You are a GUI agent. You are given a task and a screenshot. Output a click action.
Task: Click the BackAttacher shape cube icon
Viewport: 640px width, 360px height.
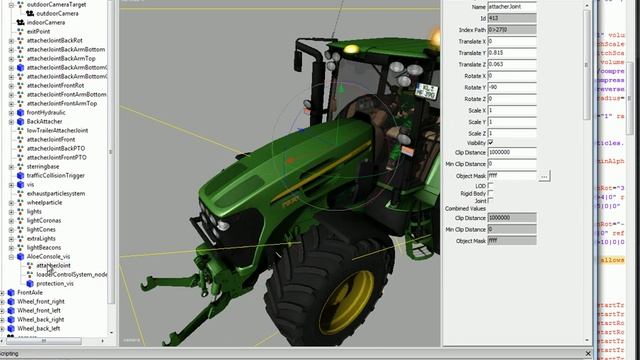point(20,121)
